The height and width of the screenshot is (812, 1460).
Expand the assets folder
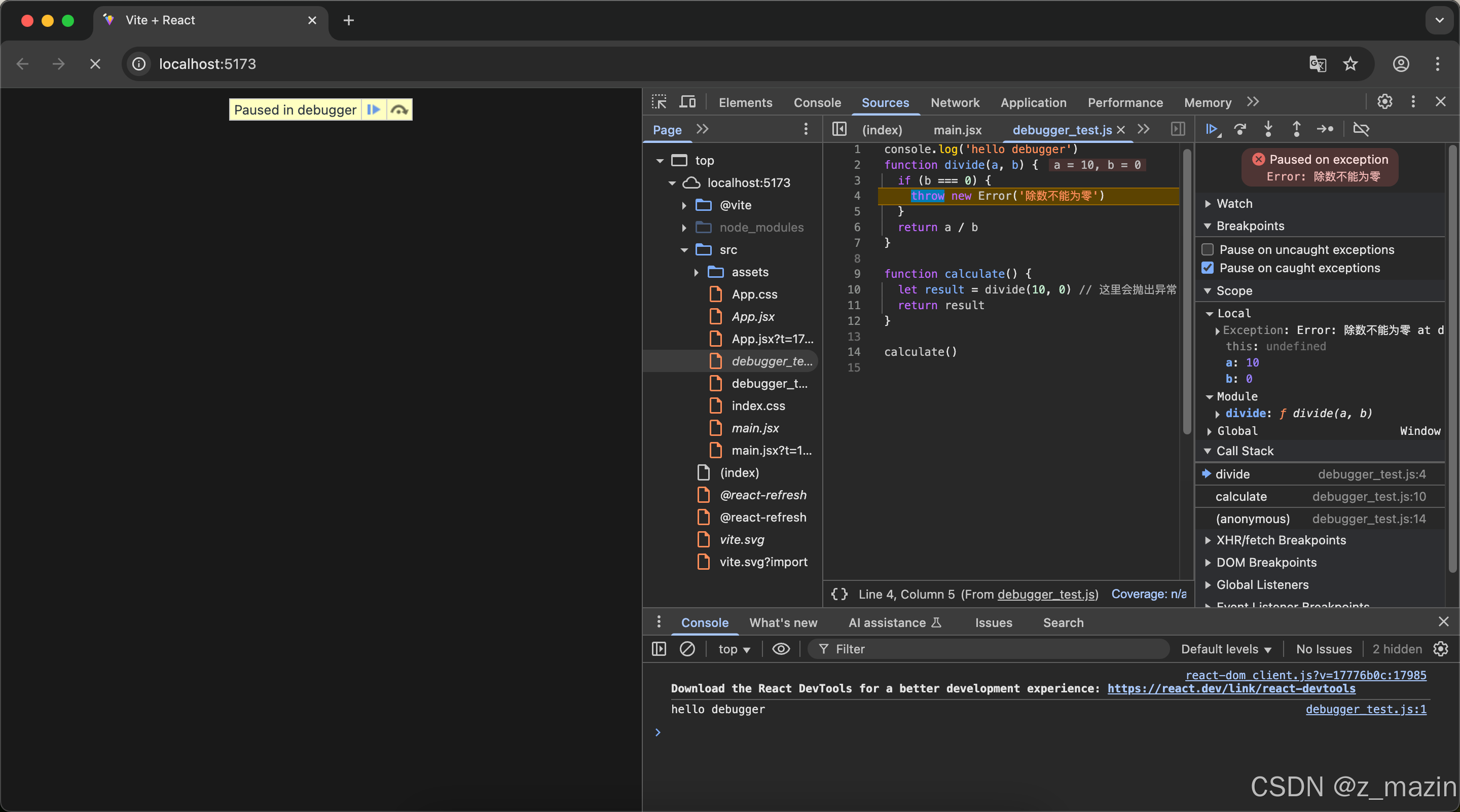[x=696, y=272]
